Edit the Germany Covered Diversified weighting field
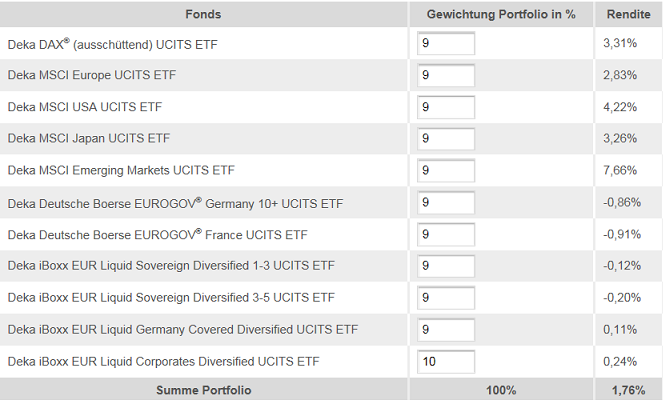This screenshot has height=404, width=664. [446, 329]
